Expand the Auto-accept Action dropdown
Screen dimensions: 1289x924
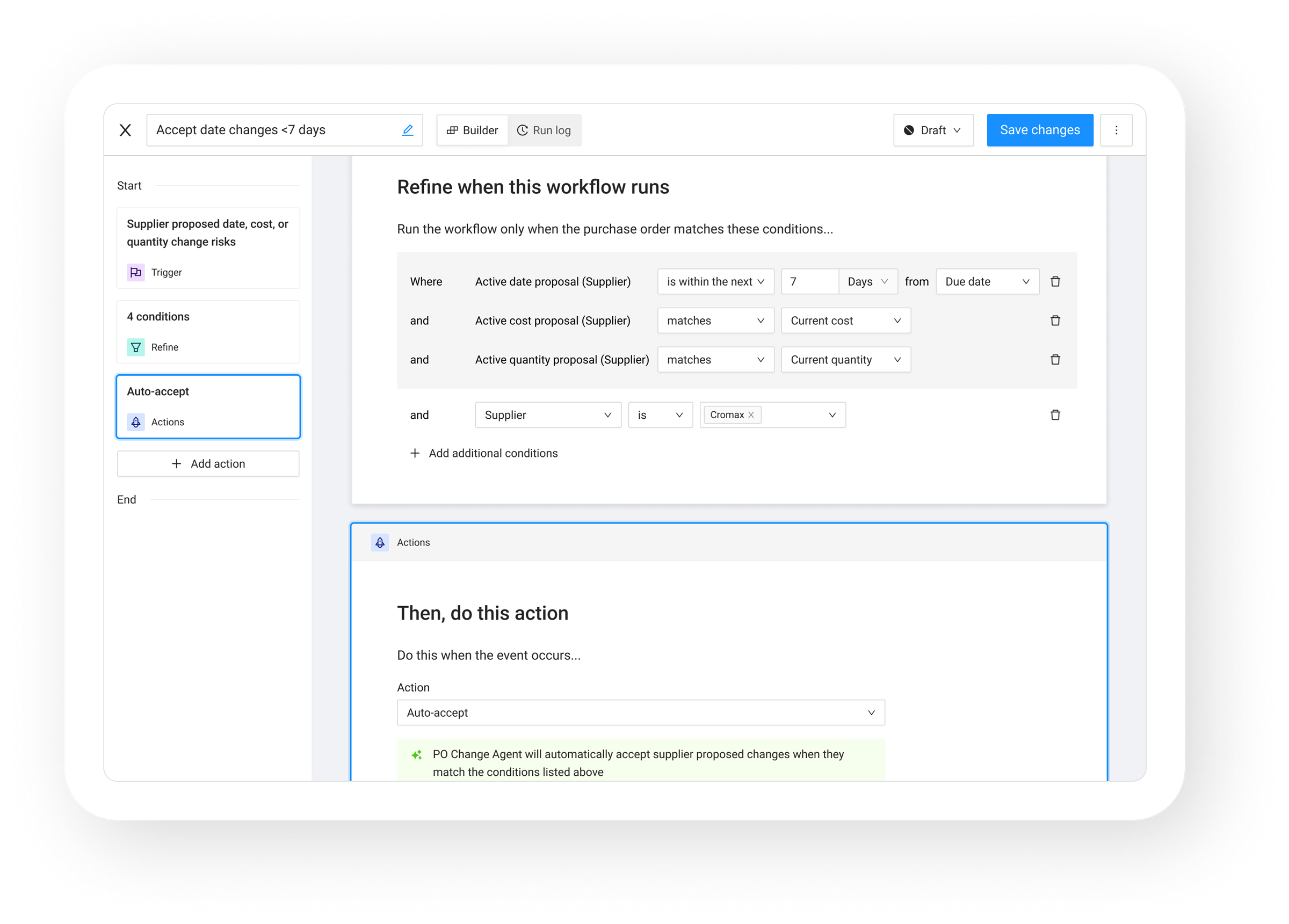(x=641, y=712)
